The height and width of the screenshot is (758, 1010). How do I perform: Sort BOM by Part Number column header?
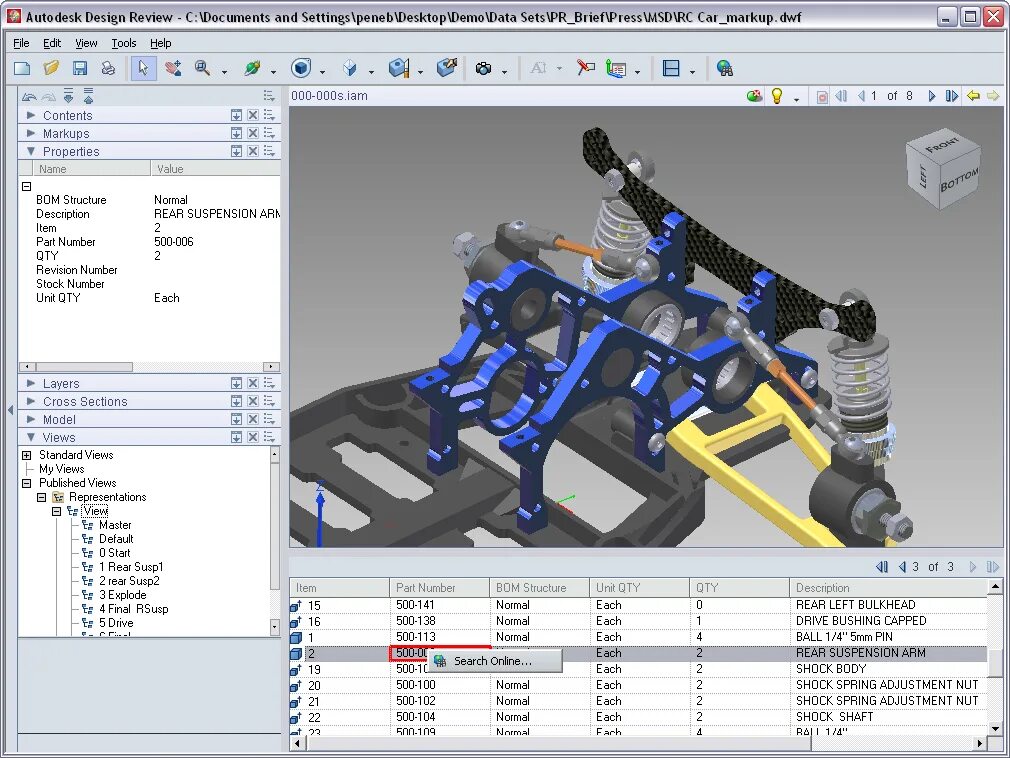(x=439, y=587)
